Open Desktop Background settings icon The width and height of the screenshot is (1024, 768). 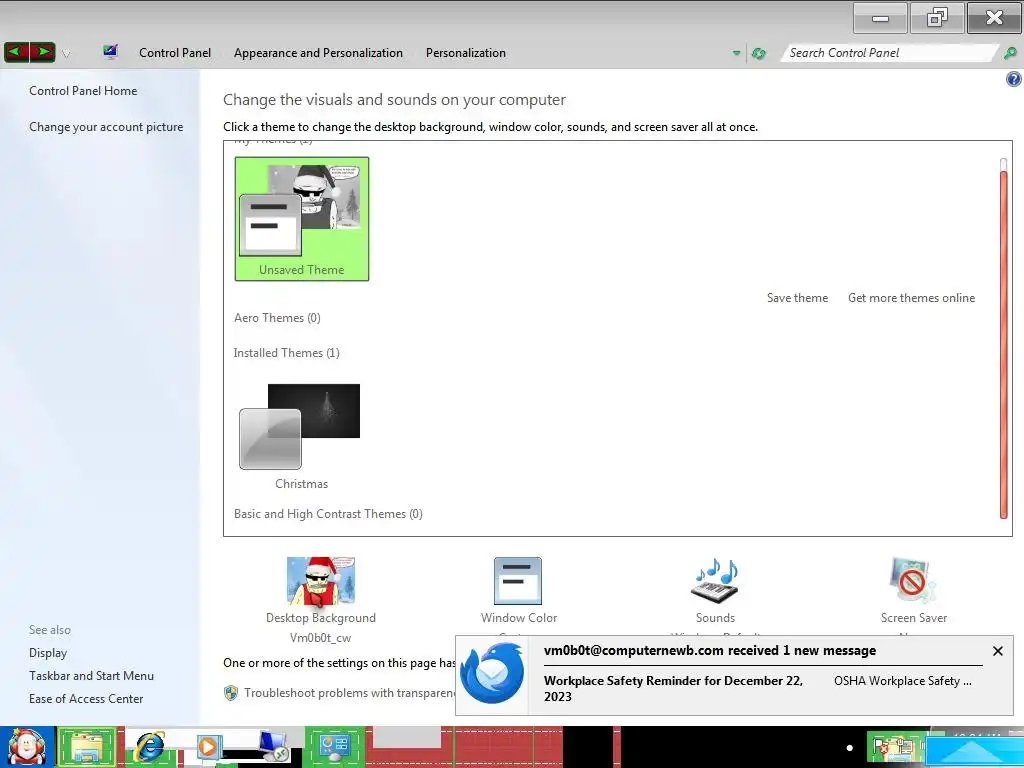[x=321, y=581]
